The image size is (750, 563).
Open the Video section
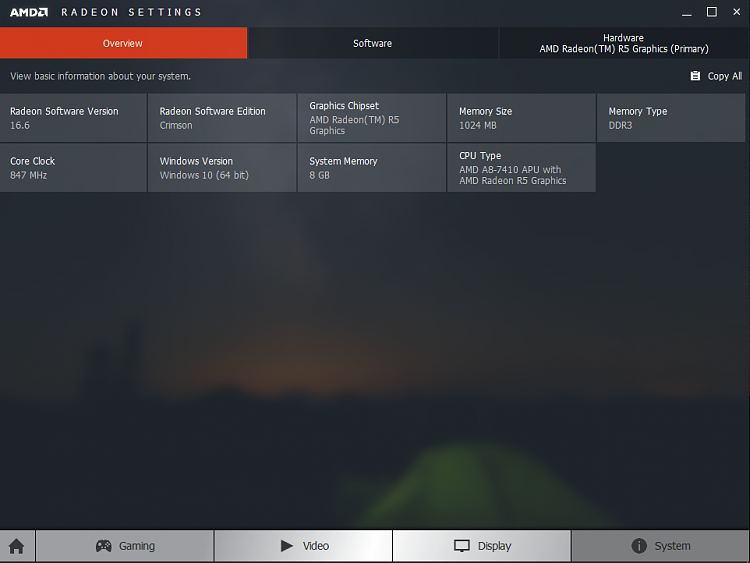(x=303, y=546)
